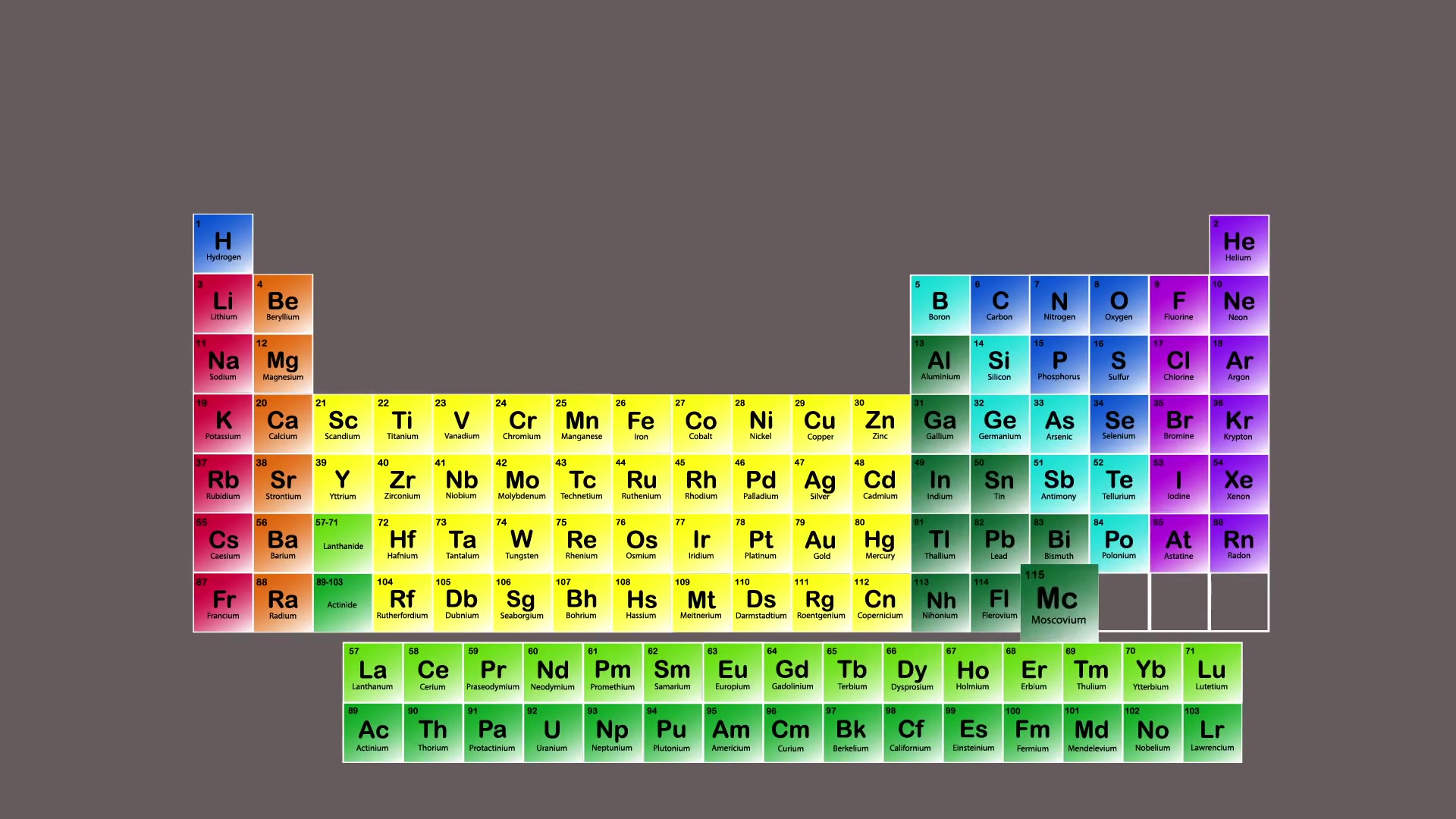Select the Fluorine tile
Image resolution: width=1456 pixels, height=819 pixels.
point(1178,304)
